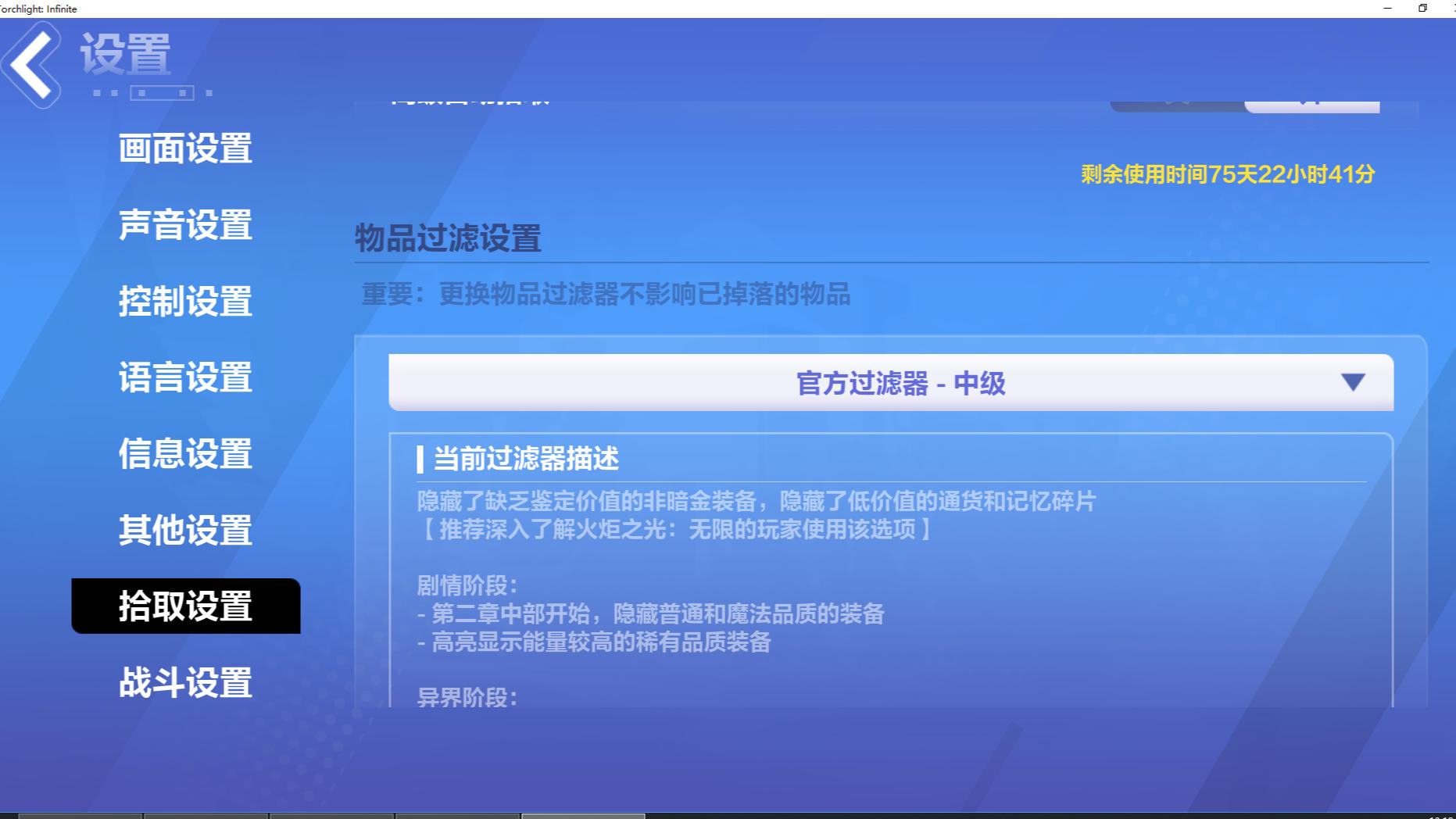Screen dimensions: 1456x819
Task: Click the 剧情阶段： label
Action: pyautogui.click(x=467, y=585)
